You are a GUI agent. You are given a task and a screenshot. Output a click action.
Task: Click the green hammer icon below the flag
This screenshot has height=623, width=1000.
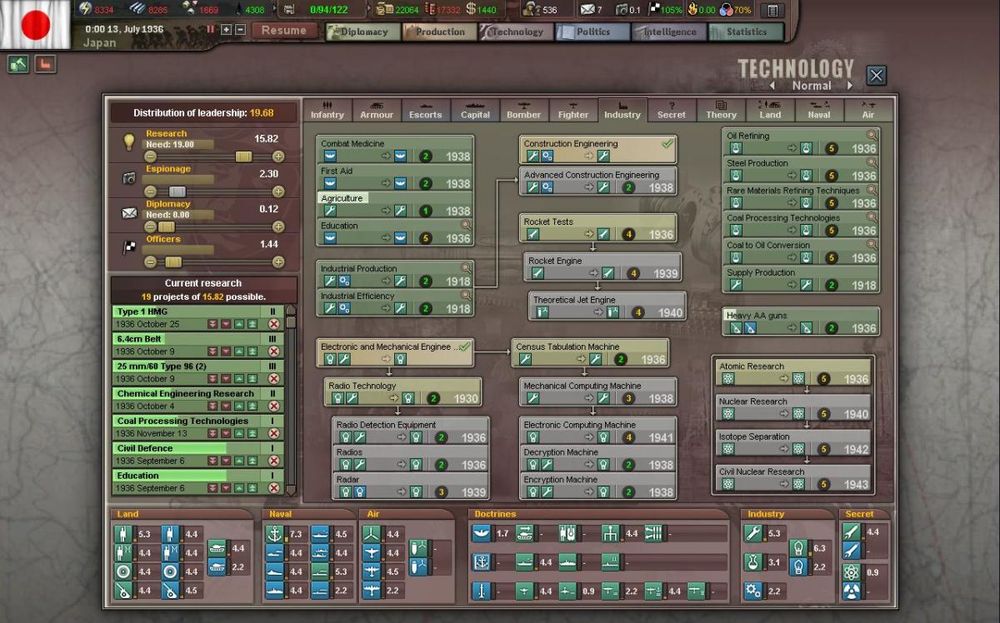coord(18,64)
